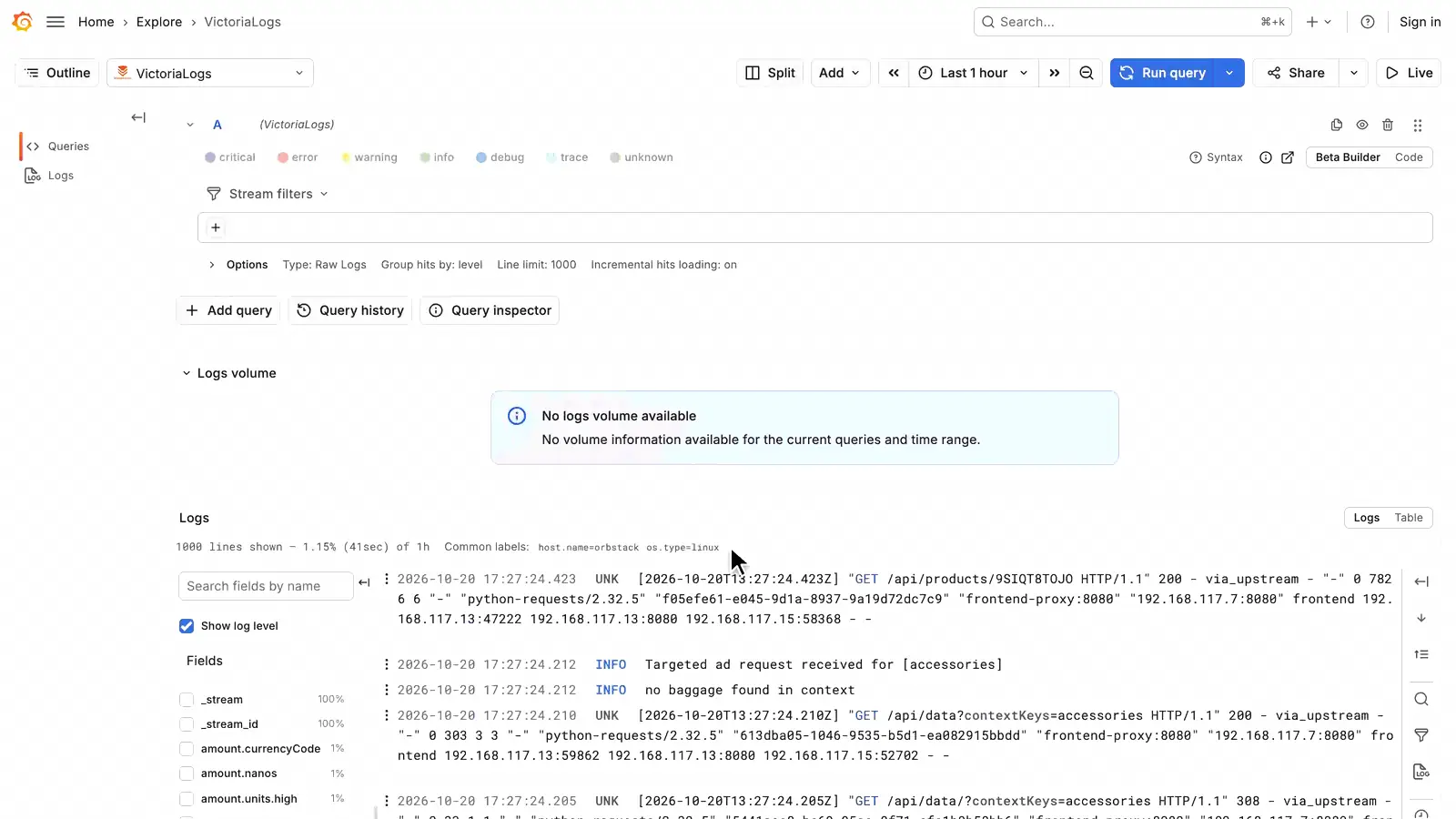Click the Run query button

coord(1163,73)
